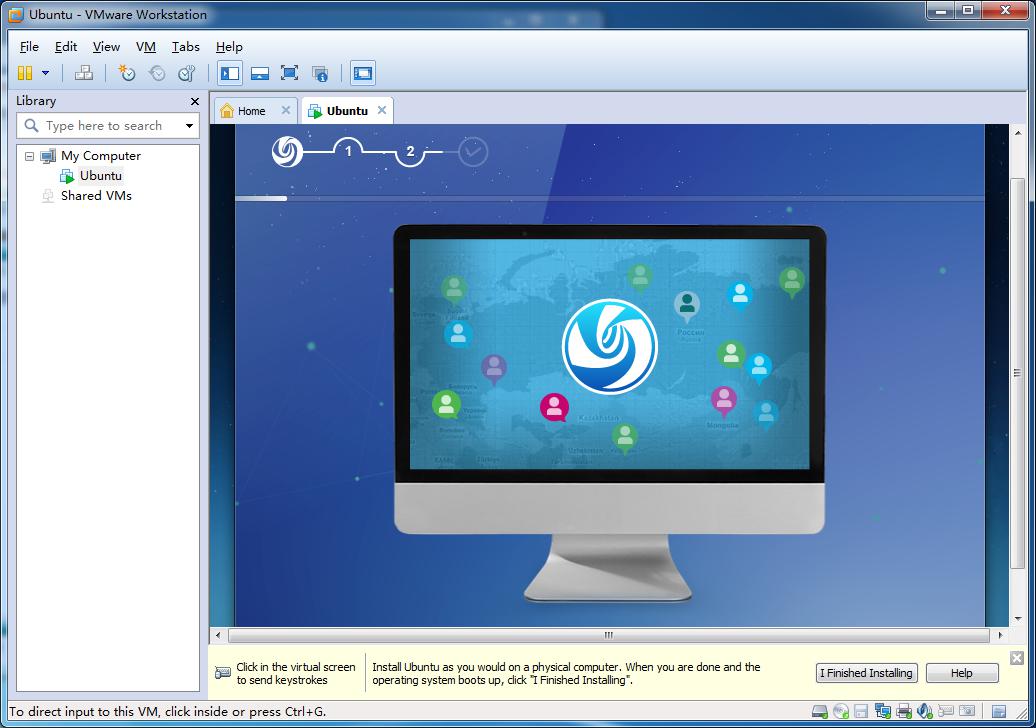Click the Deepin logo step in installer
This screenshot has width=1036, height=728.
tap(287, 152)
